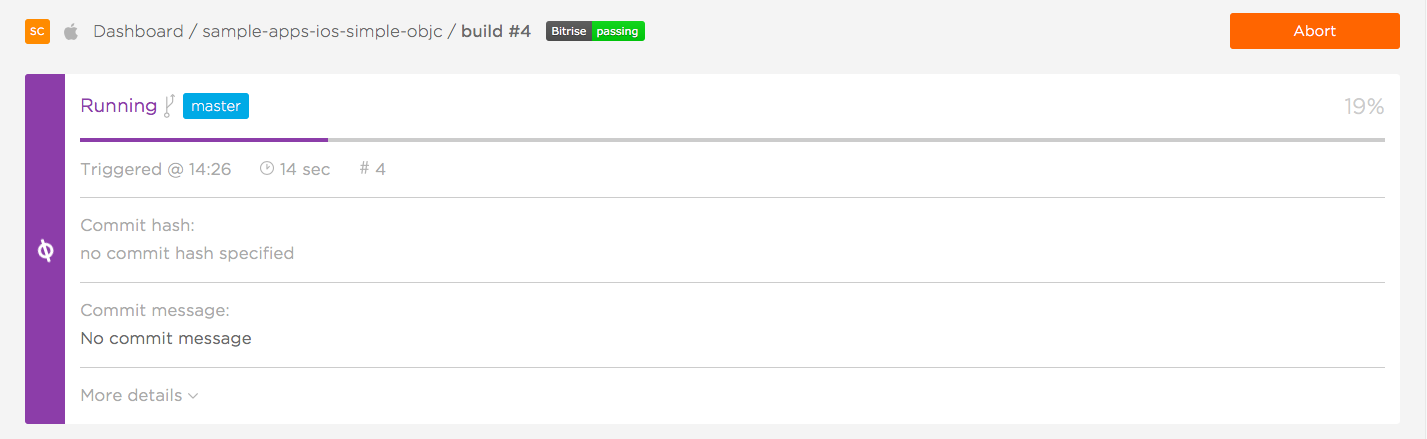
Task: Click the Bitrise passing status badge
Action: coord(595,31)
